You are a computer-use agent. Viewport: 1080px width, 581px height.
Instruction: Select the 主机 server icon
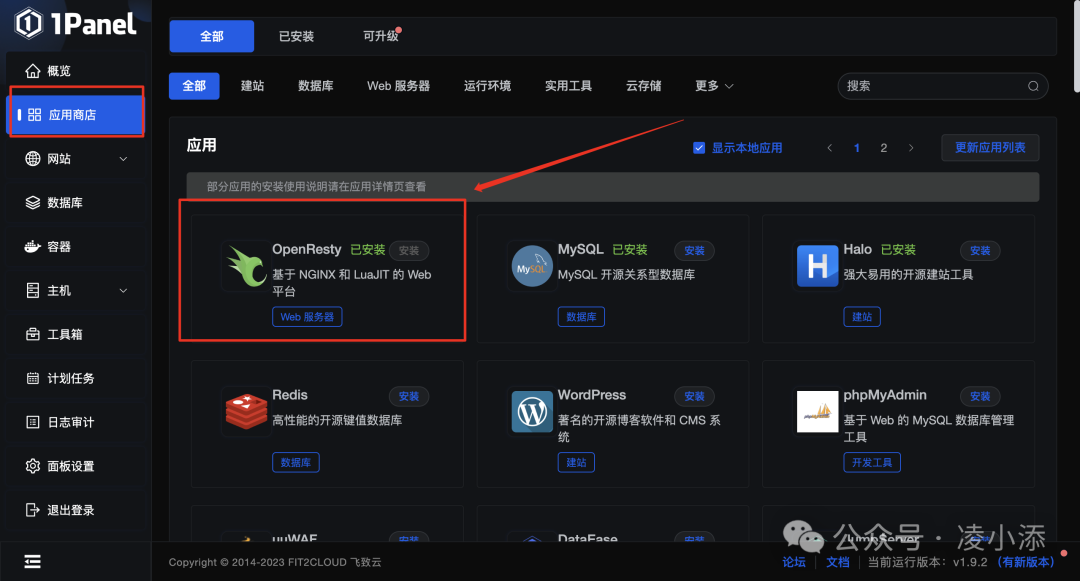(x=32, y=290)
